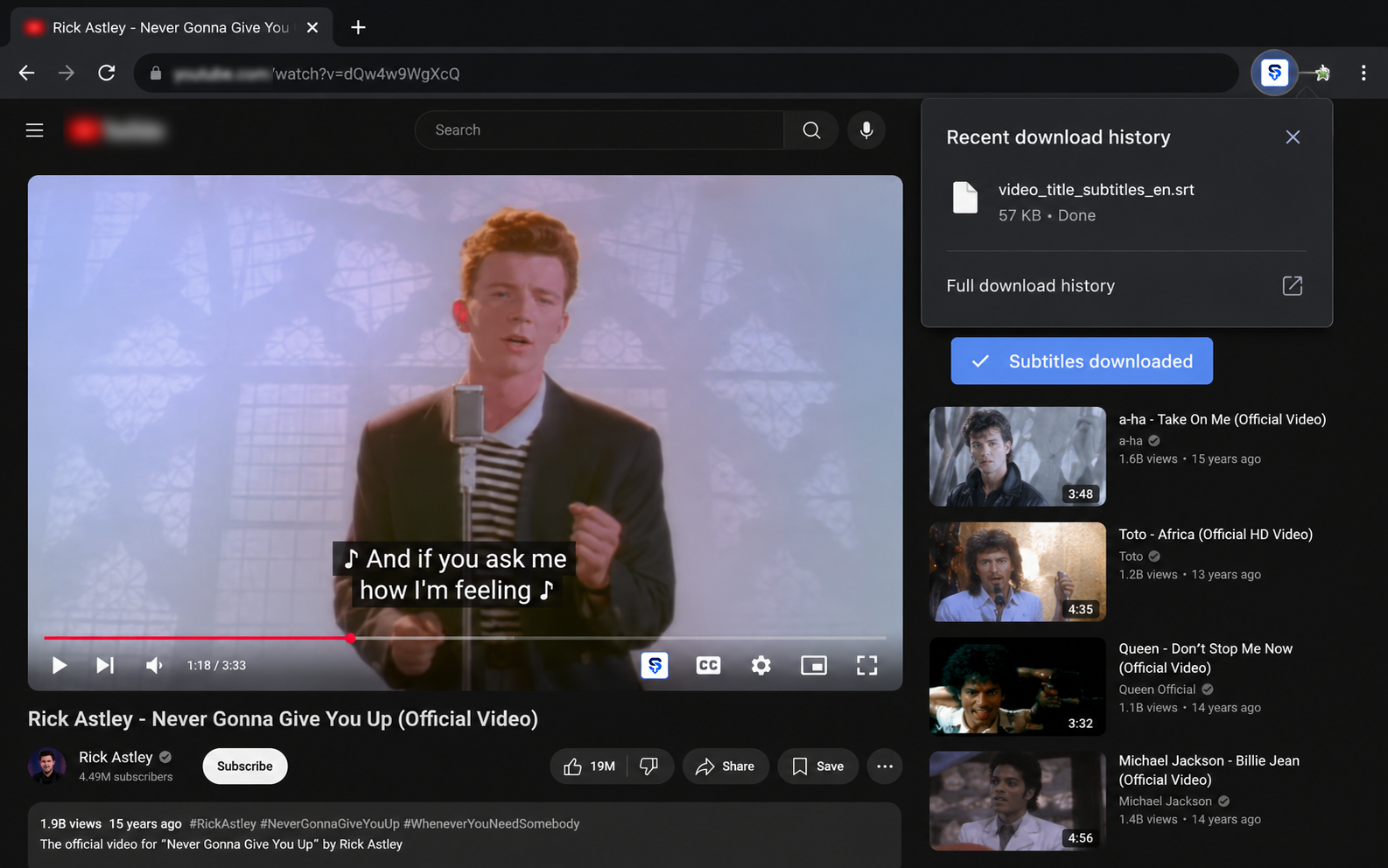Open a new browser tab
1388x868 pixels.
(358, 27)
